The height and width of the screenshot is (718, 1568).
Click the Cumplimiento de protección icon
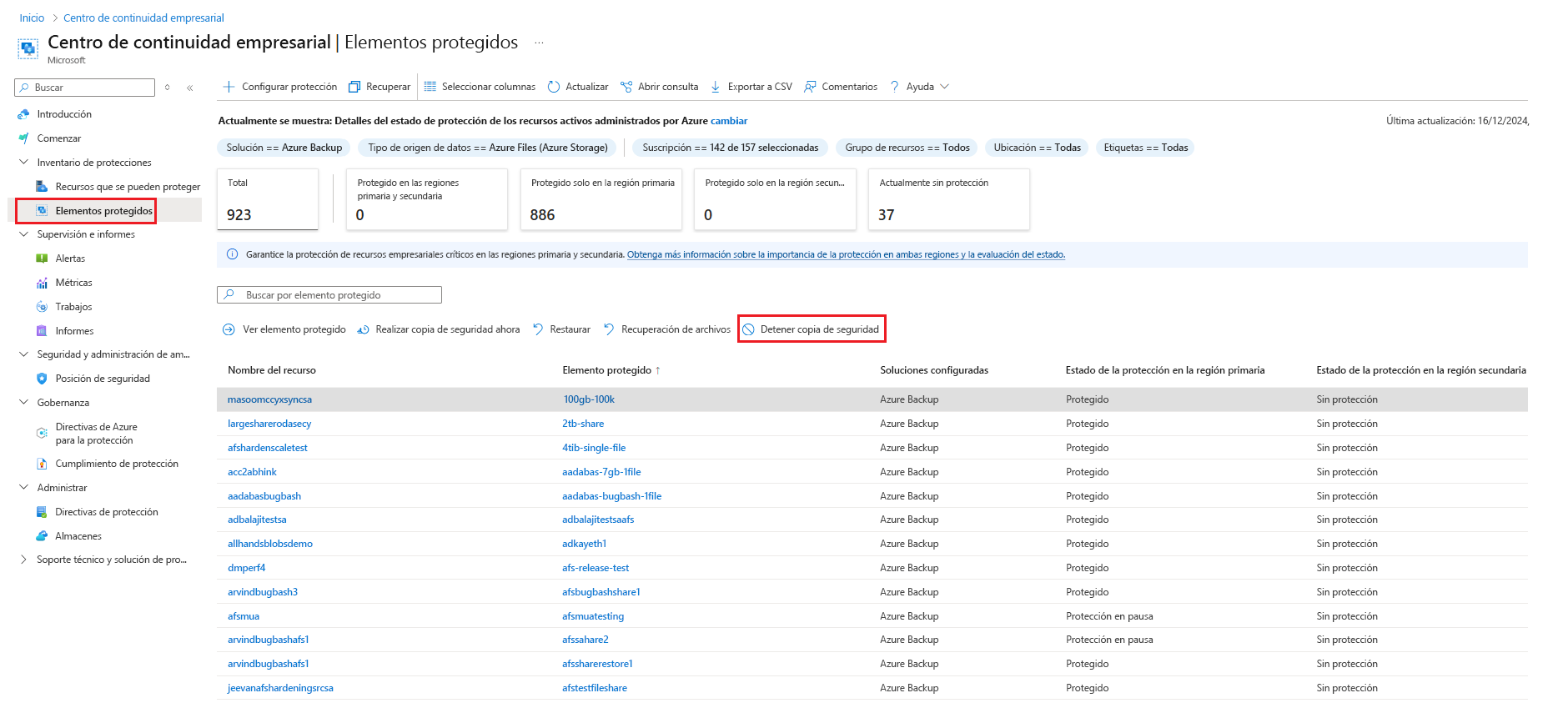click(42, 464)
